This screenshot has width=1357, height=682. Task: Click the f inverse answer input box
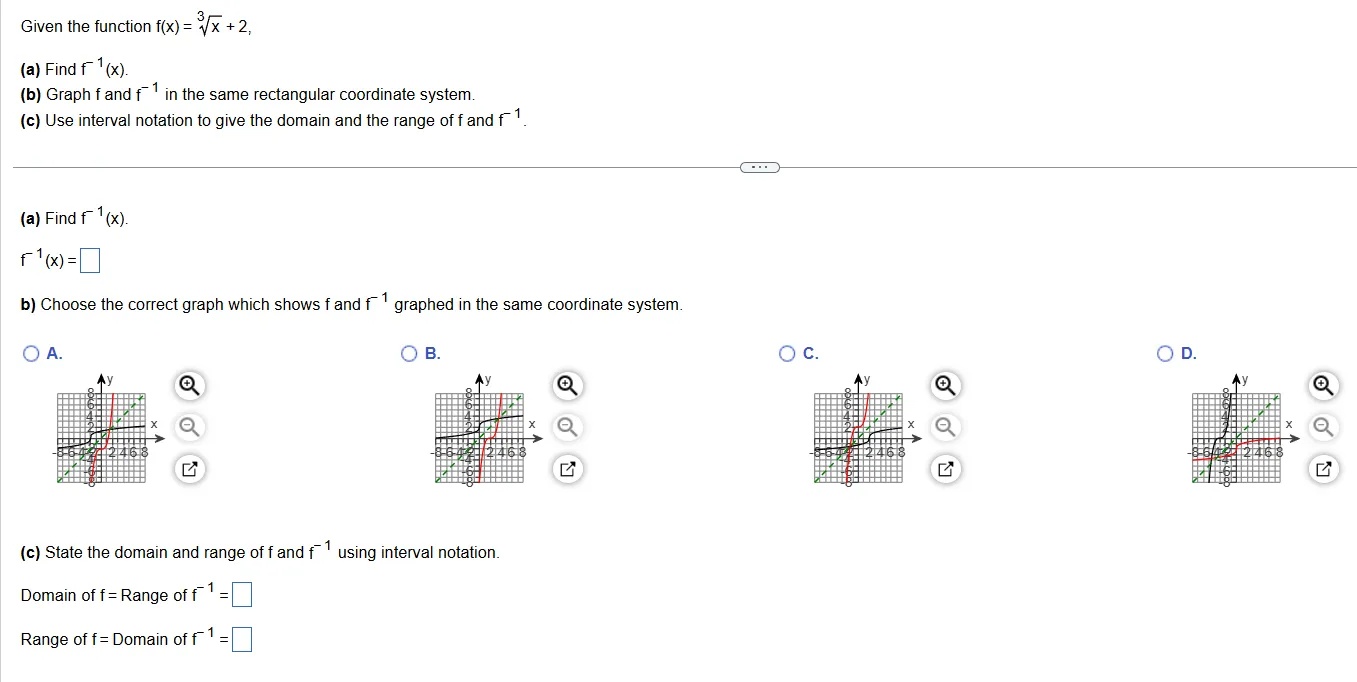[x=89, y=259]
